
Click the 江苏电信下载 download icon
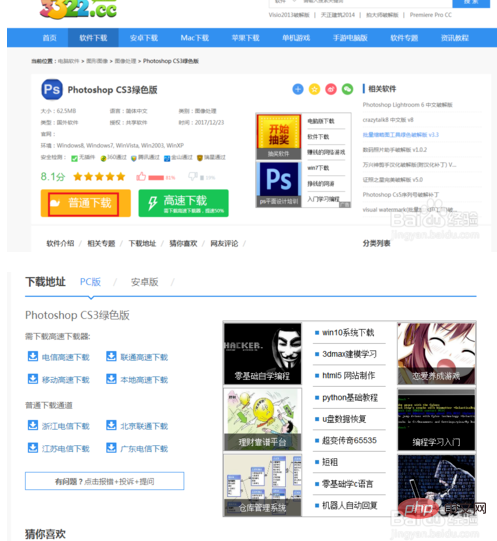[33, 448]
